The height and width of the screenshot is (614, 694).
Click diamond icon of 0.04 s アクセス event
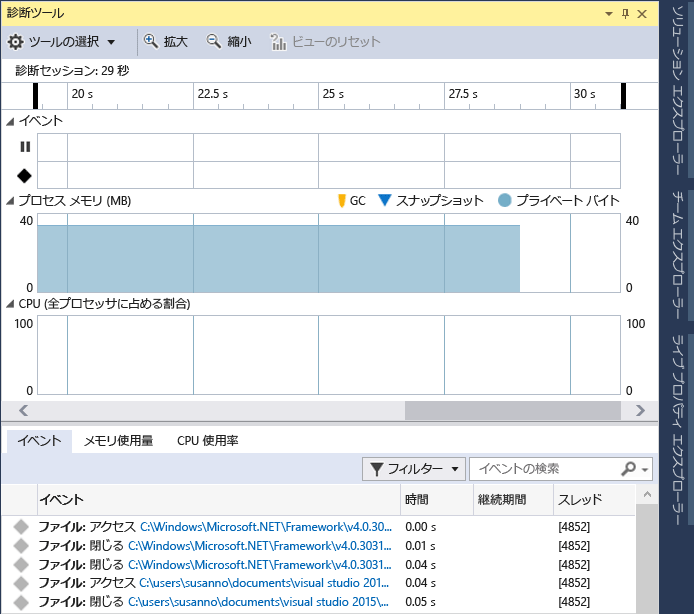(21, 583)
